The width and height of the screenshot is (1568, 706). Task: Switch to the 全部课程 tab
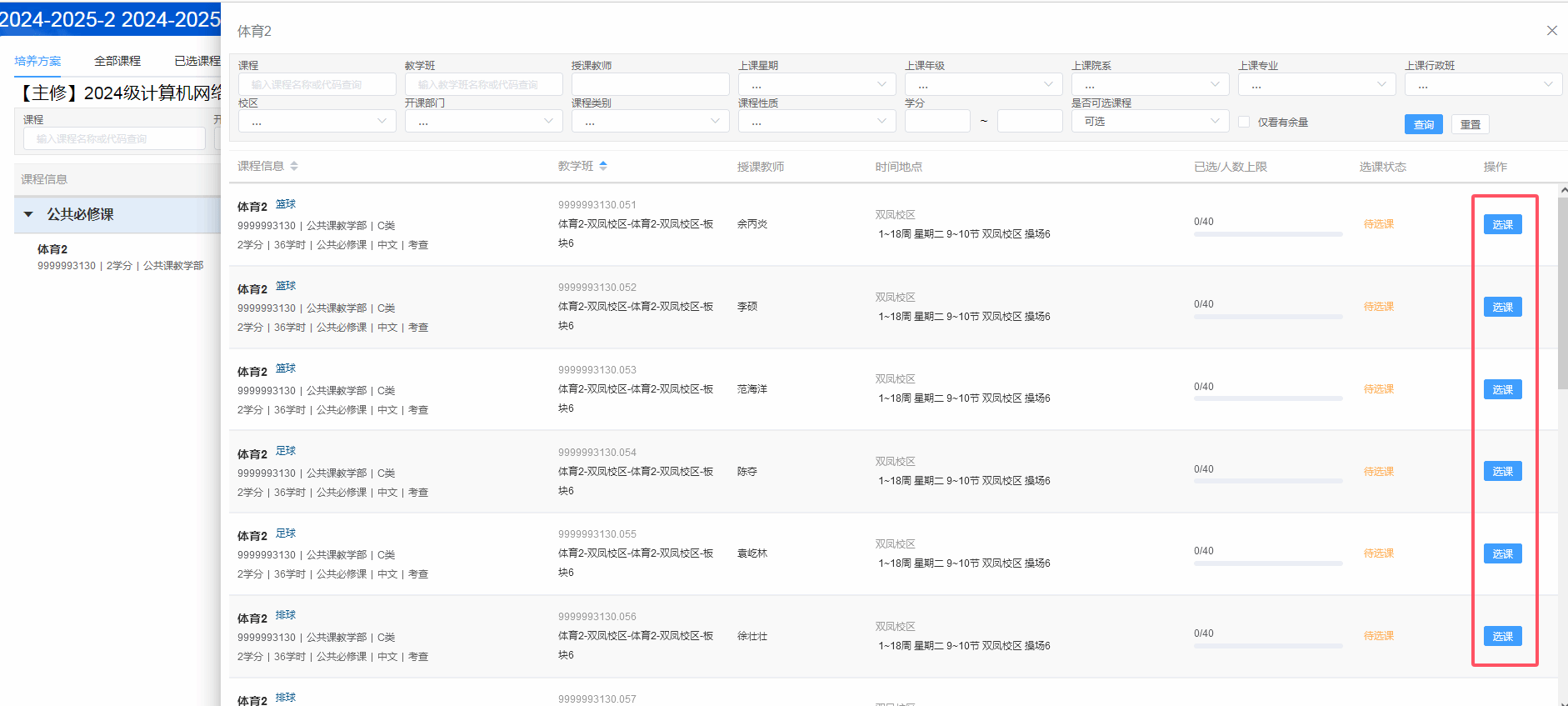pyautogui.click(x=117, y=61)
